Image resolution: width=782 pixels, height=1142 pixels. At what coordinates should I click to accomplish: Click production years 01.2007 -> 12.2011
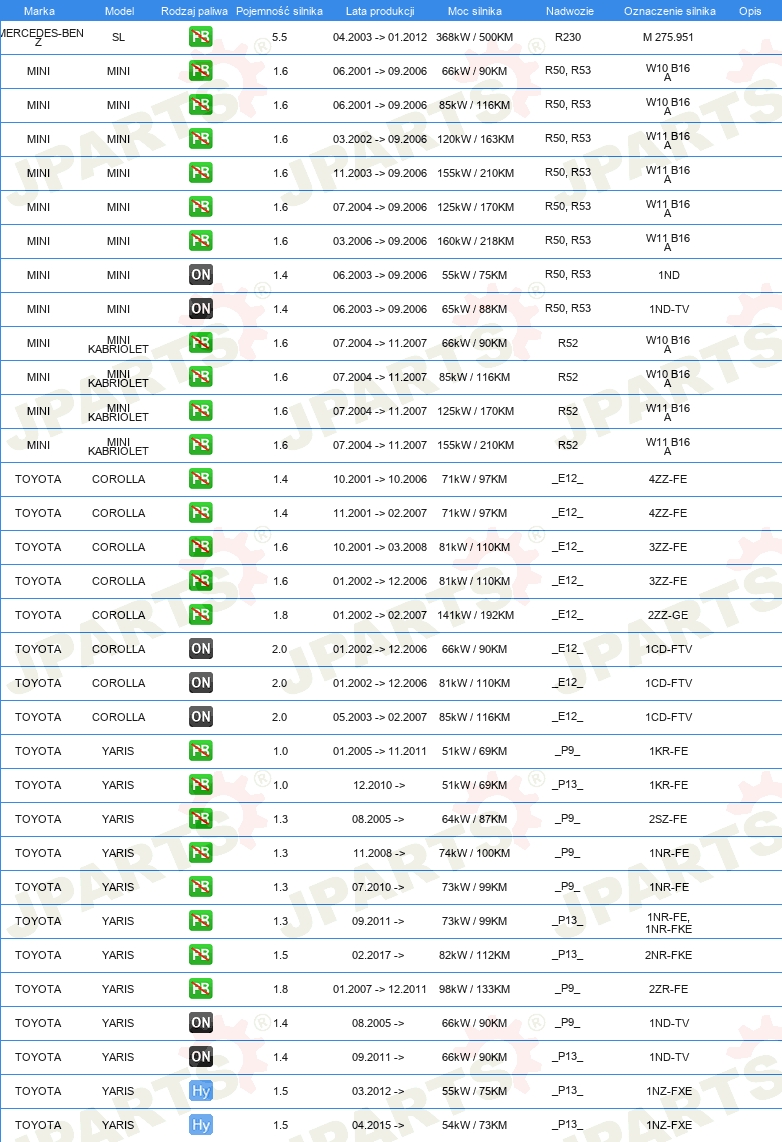pyautogui.click(x=380, y=989)
